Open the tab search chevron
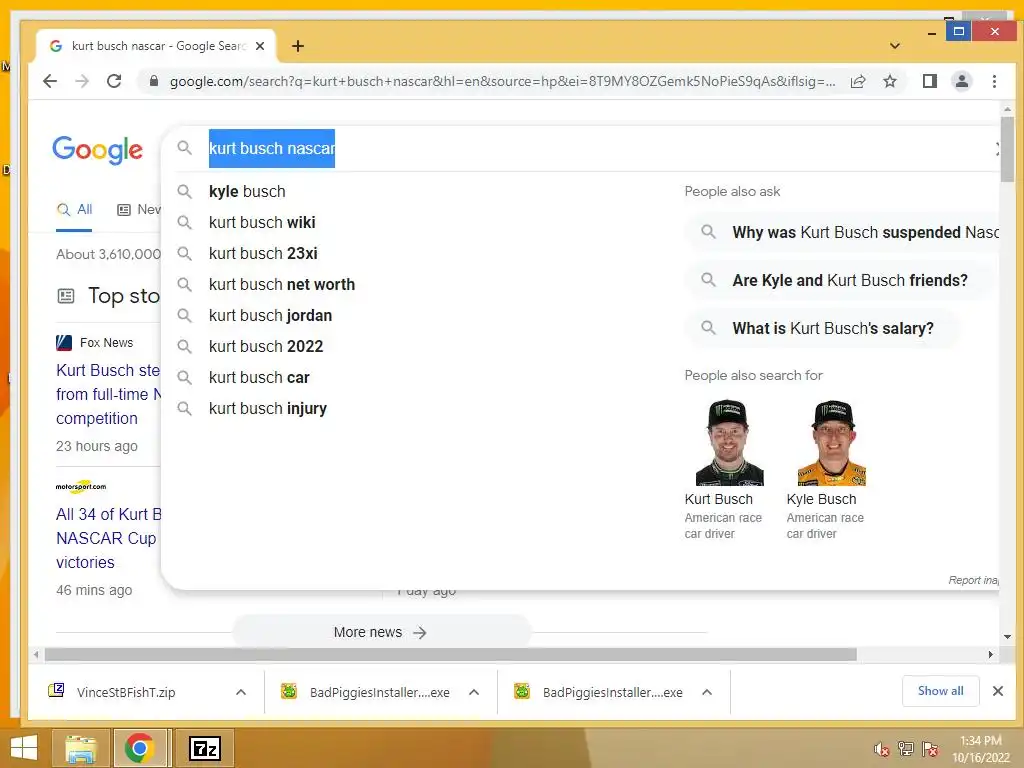Image resolution: width=1024 pixels, height=768 pixels. pyautogui.click(x=895, y=46)
